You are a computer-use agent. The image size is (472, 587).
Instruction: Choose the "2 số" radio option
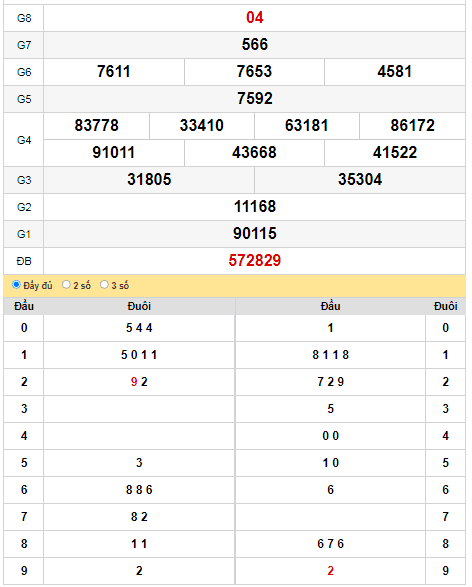click(66, 285)
